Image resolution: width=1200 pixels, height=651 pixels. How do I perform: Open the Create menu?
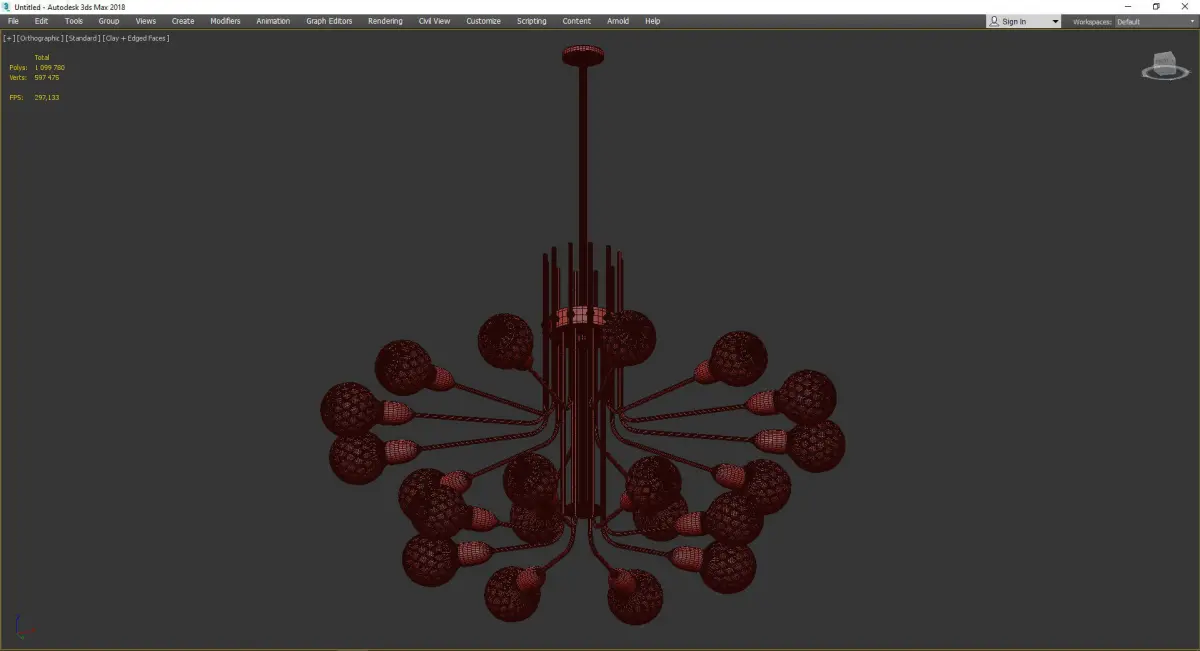183,21
